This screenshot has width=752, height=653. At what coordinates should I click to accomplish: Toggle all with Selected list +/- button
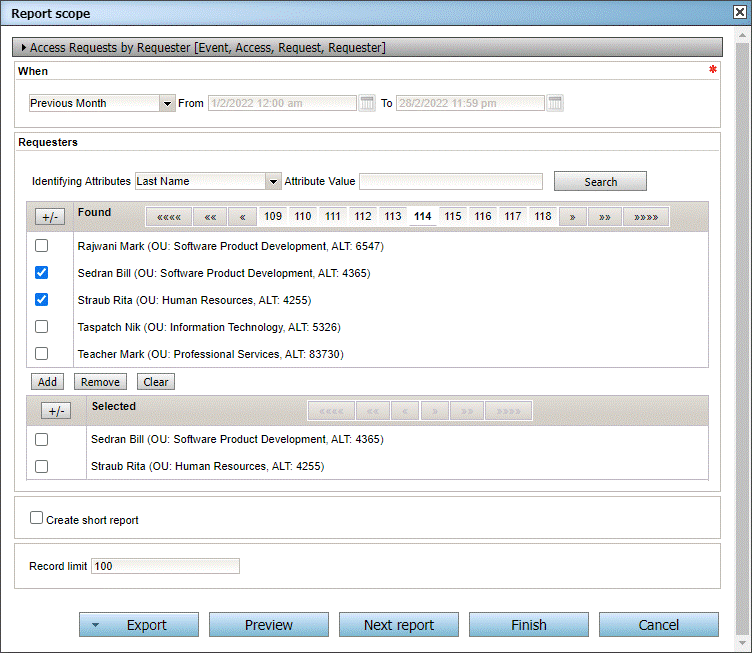tap(56, 410)
